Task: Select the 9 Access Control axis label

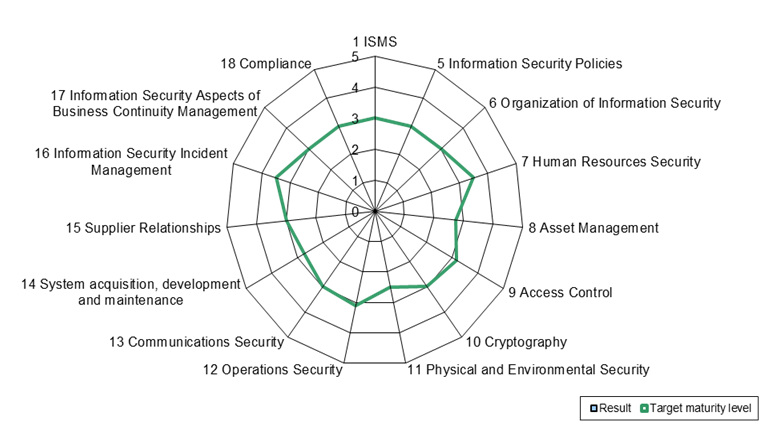Action: (x=560, y=292)
